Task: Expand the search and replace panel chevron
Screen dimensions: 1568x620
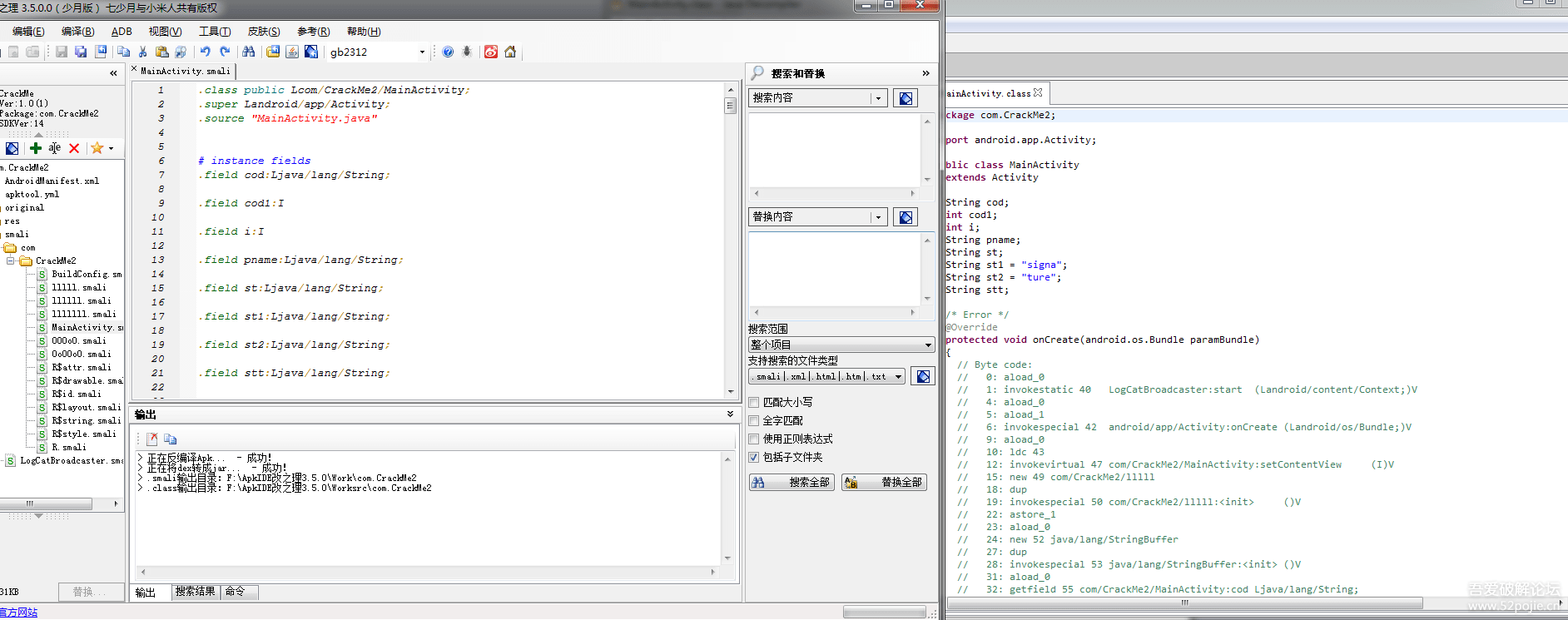Action: [x=925, y=73]
